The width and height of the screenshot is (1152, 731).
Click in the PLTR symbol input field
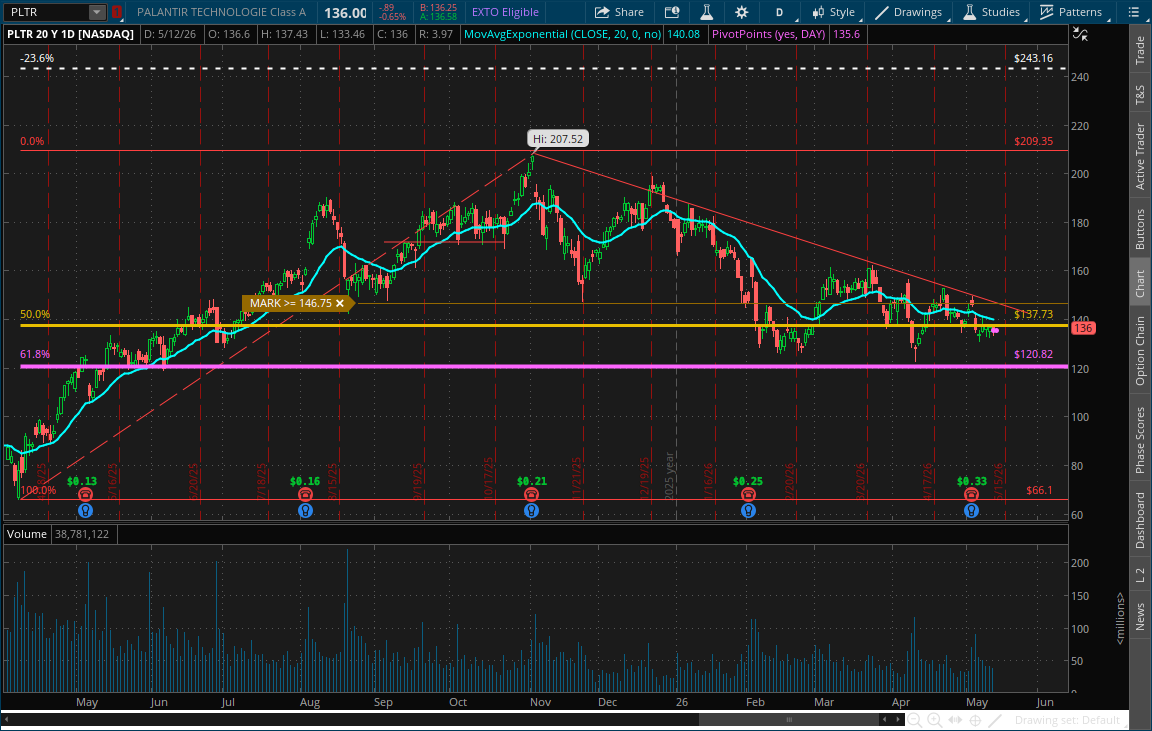[x=47, y=12]
